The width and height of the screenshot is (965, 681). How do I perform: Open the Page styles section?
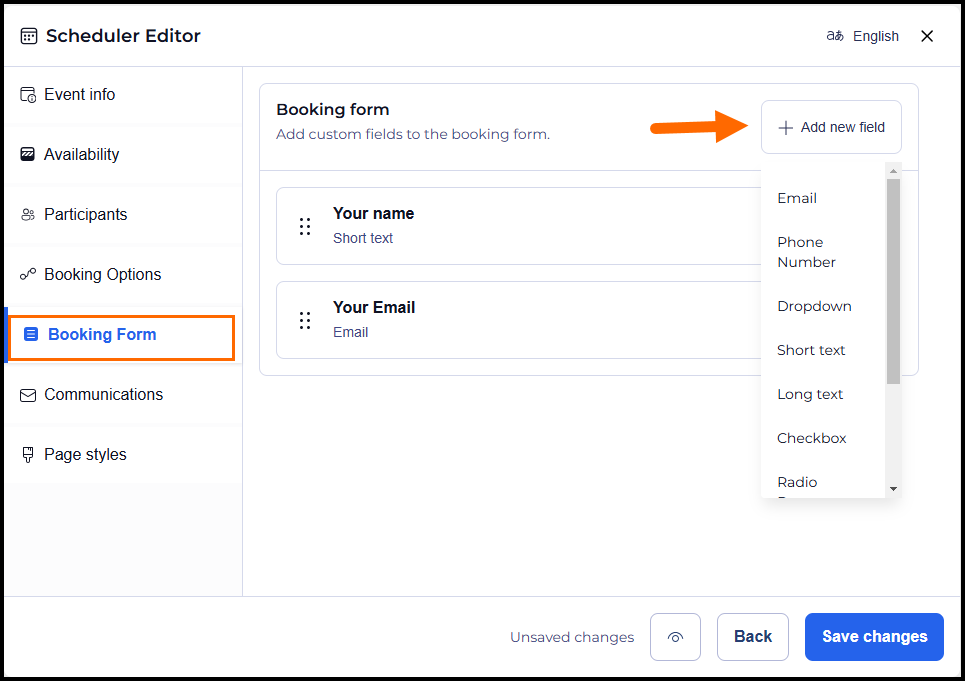(x=123, y=455)
